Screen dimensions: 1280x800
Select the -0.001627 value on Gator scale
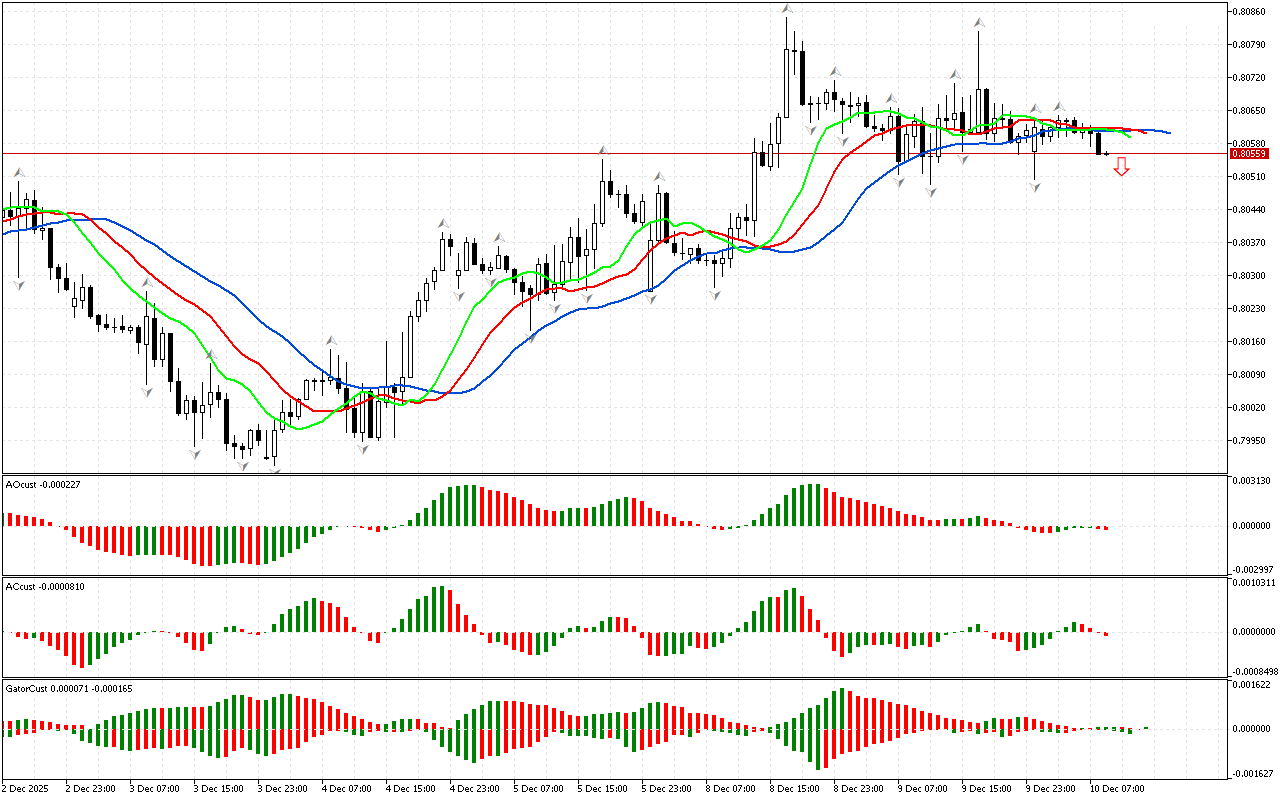pyautogui.click(x=1253, y=773)
